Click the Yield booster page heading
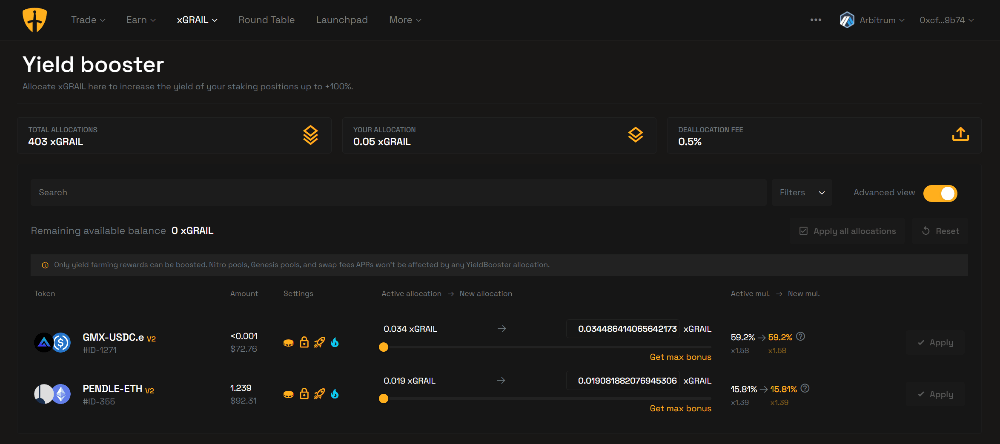This screenshot has height=444, width=1000. point(93,64)
